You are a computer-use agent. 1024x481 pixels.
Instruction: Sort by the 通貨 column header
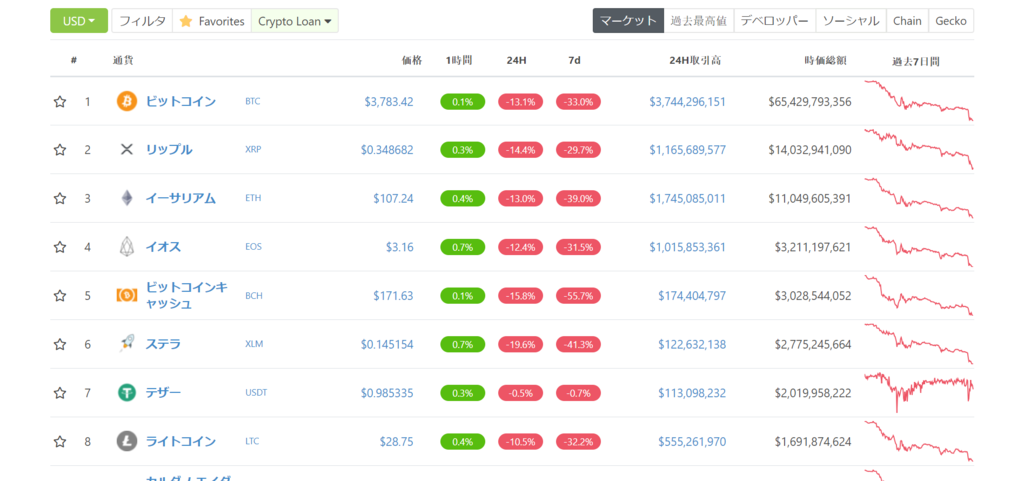pyautogui.click(x=123, y=61)
